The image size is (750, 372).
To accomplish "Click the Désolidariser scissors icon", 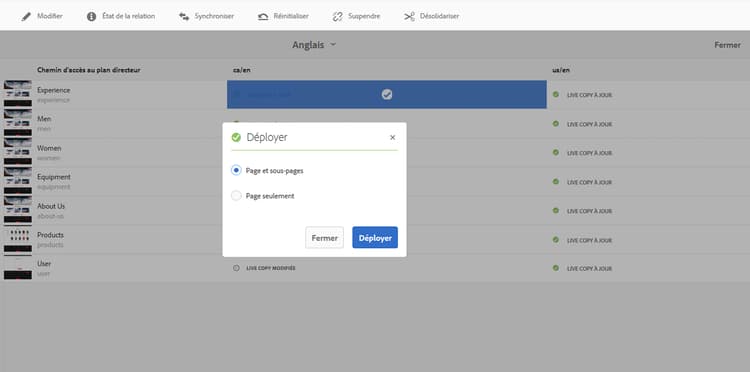I will [x=409, y=16].
